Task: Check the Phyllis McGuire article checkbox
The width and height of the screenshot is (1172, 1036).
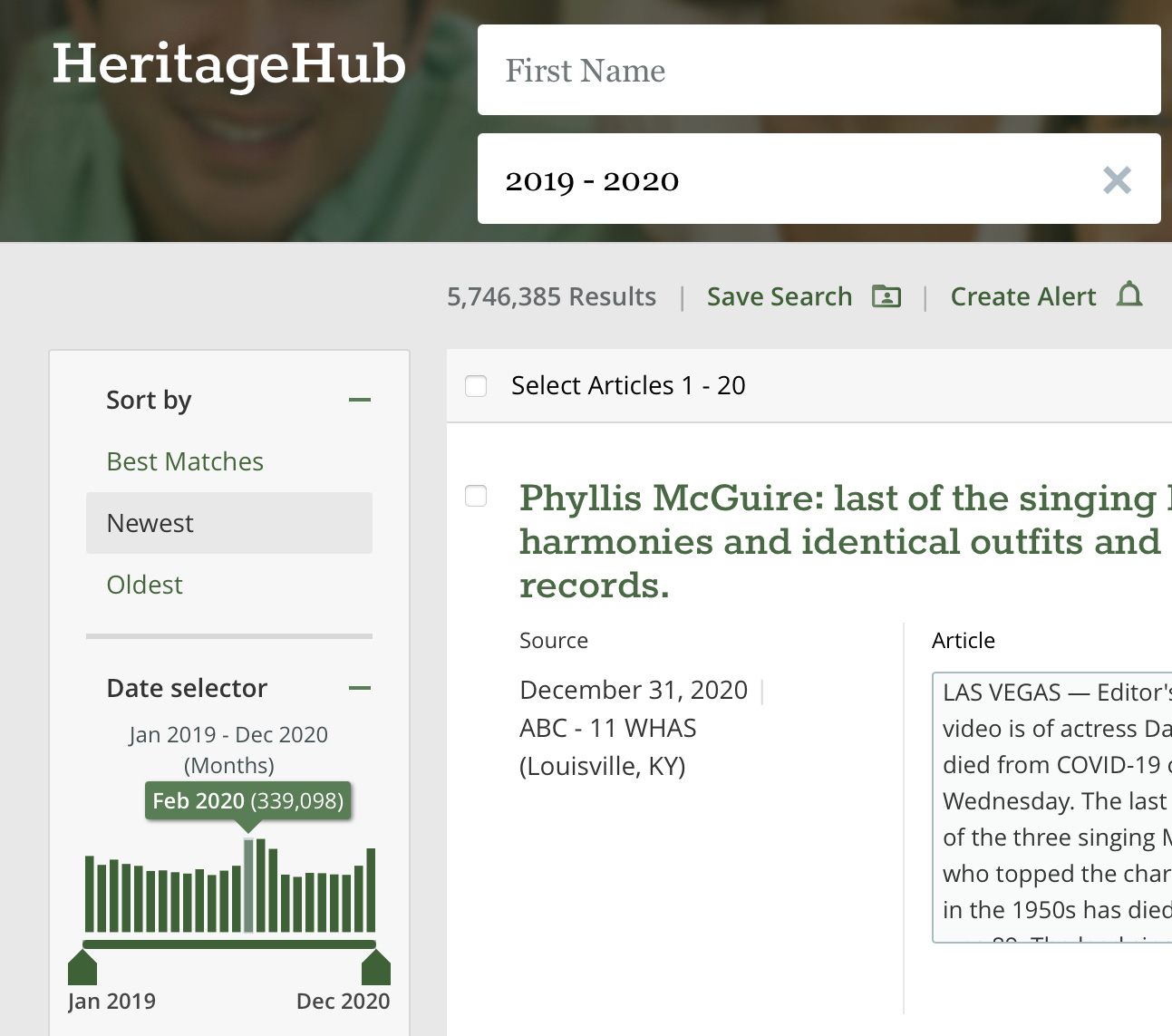Action: tap(476, 496)
